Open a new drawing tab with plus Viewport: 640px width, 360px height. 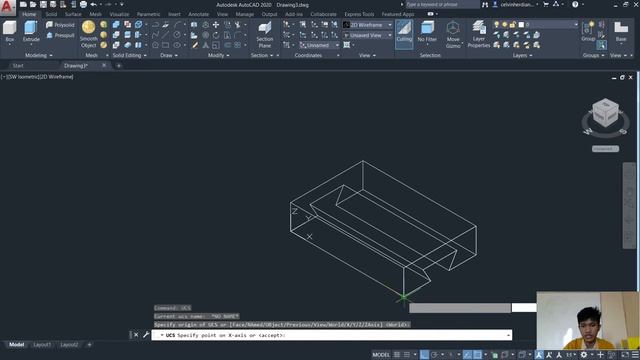point(119,66)
